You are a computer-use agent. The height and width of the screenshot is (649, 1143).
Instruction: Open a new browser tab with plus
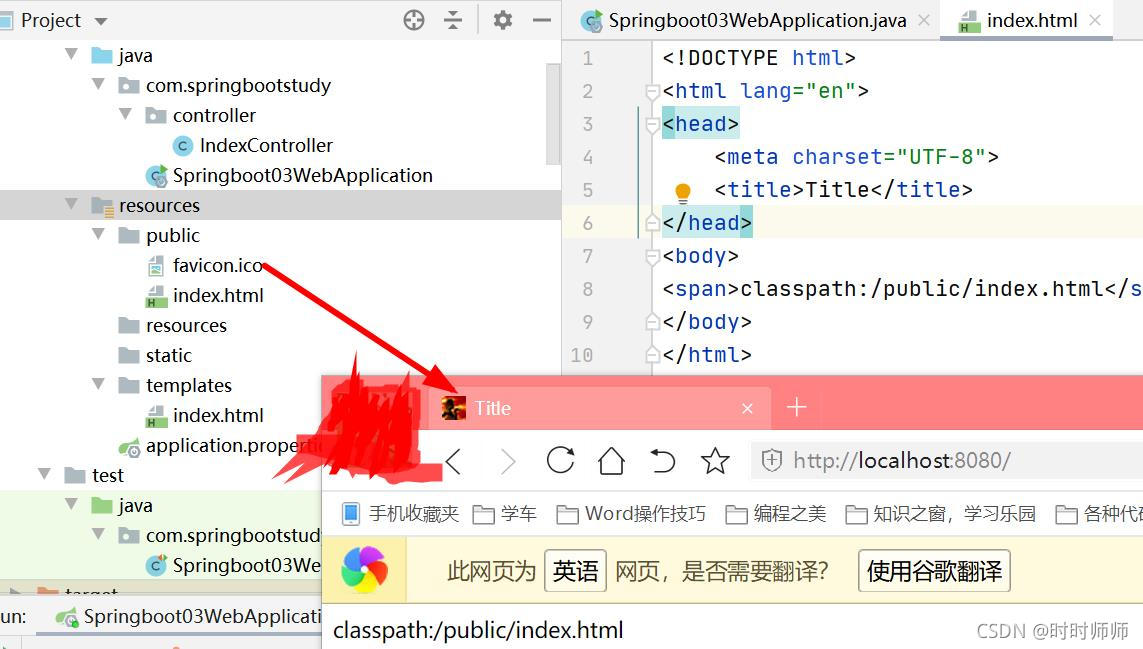tap(797, 407)
